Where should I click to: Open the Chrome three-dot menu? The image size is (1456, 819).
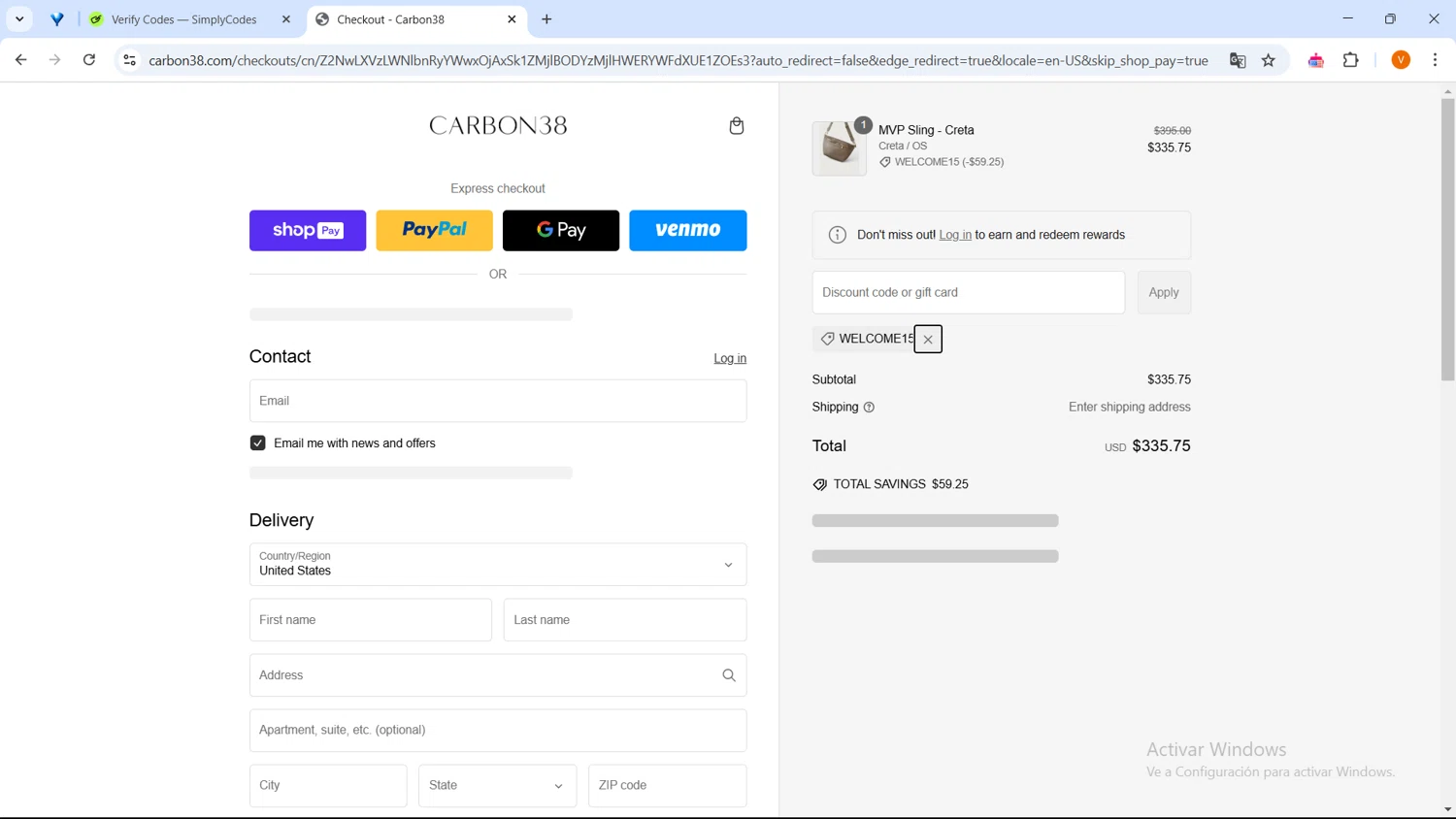[x=1436, y=60]
